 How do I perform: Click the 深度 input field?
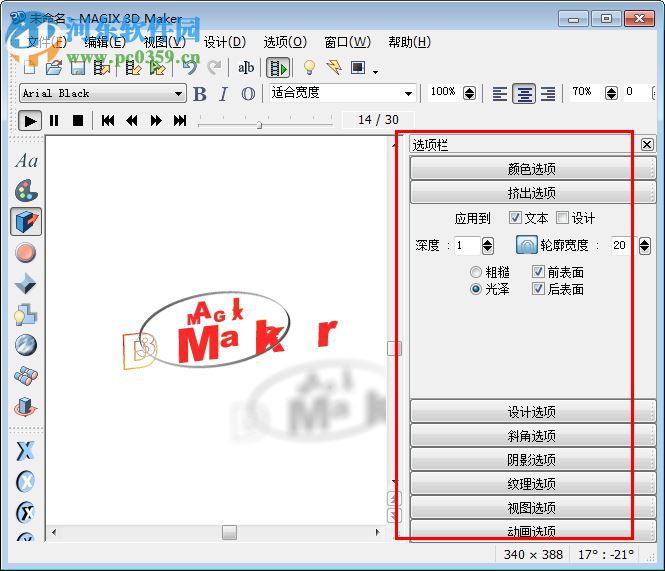pos(467,245)
